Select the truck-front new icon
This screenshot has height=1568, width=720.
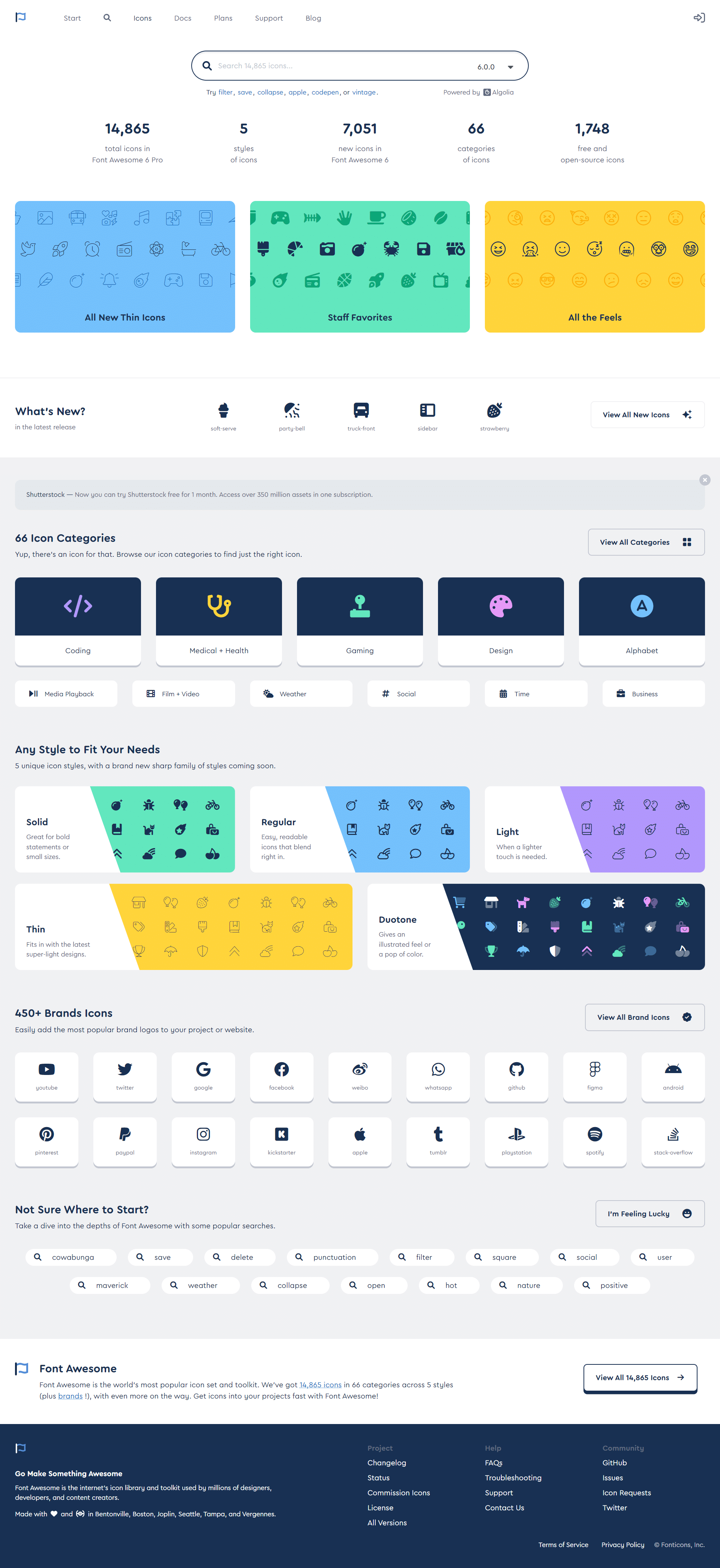(x=361, y=416)
